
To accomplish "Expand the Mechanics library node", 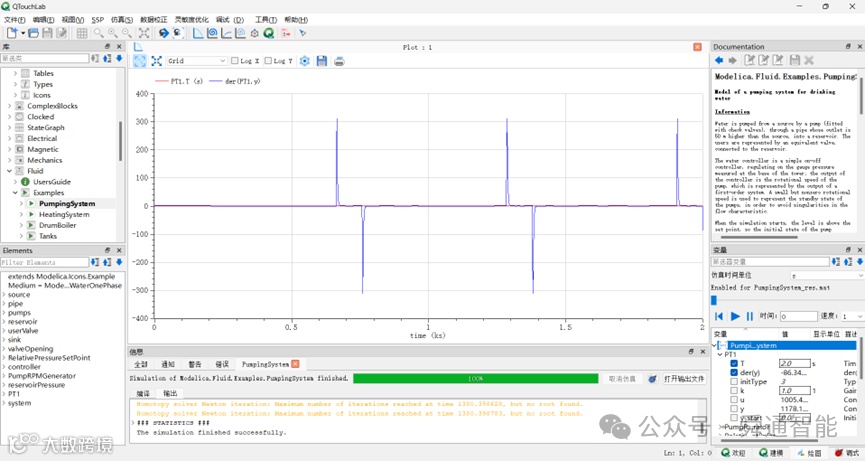I will 9,160.
